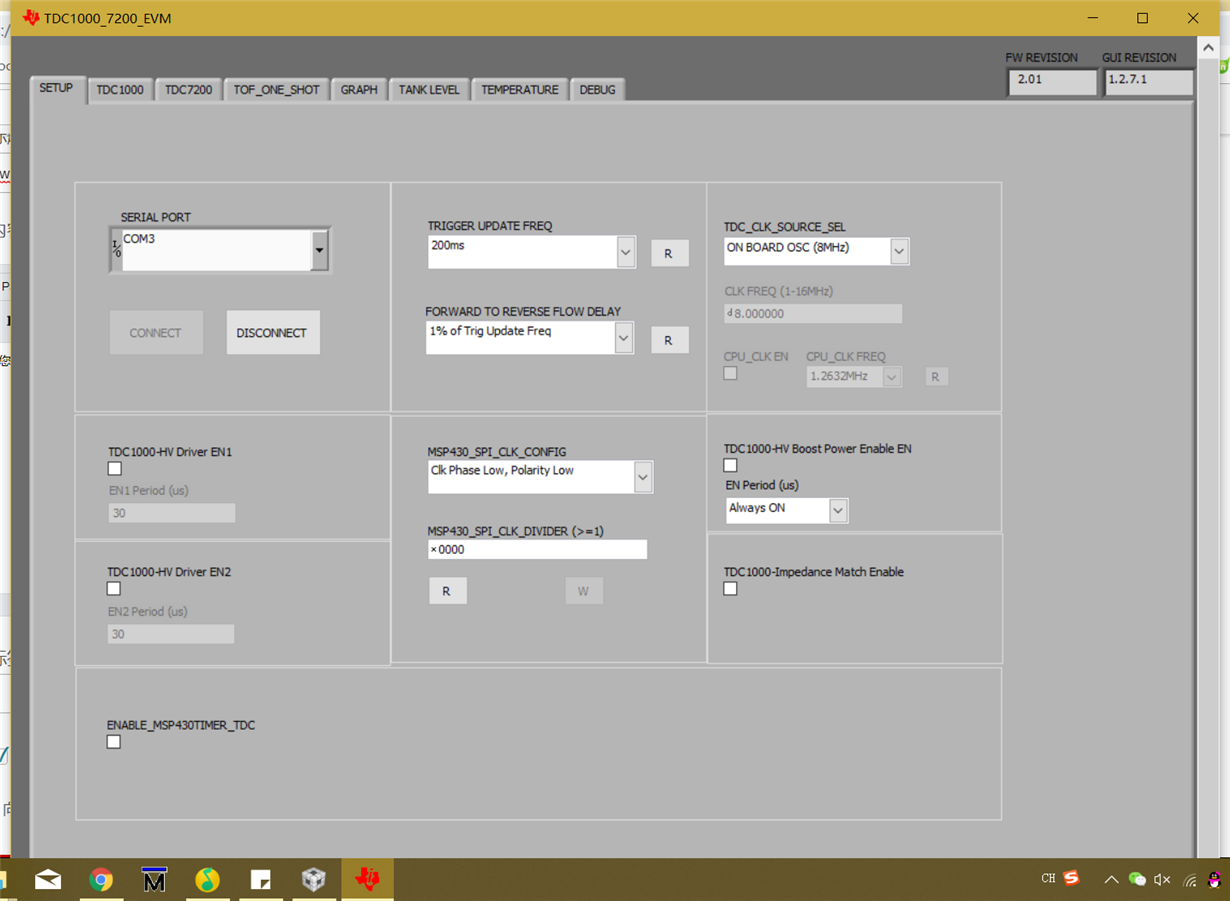The width and height of the screenshot is (1230, 901).
Task: Click the EN1 Period (us) field
Action: (172, 513)
